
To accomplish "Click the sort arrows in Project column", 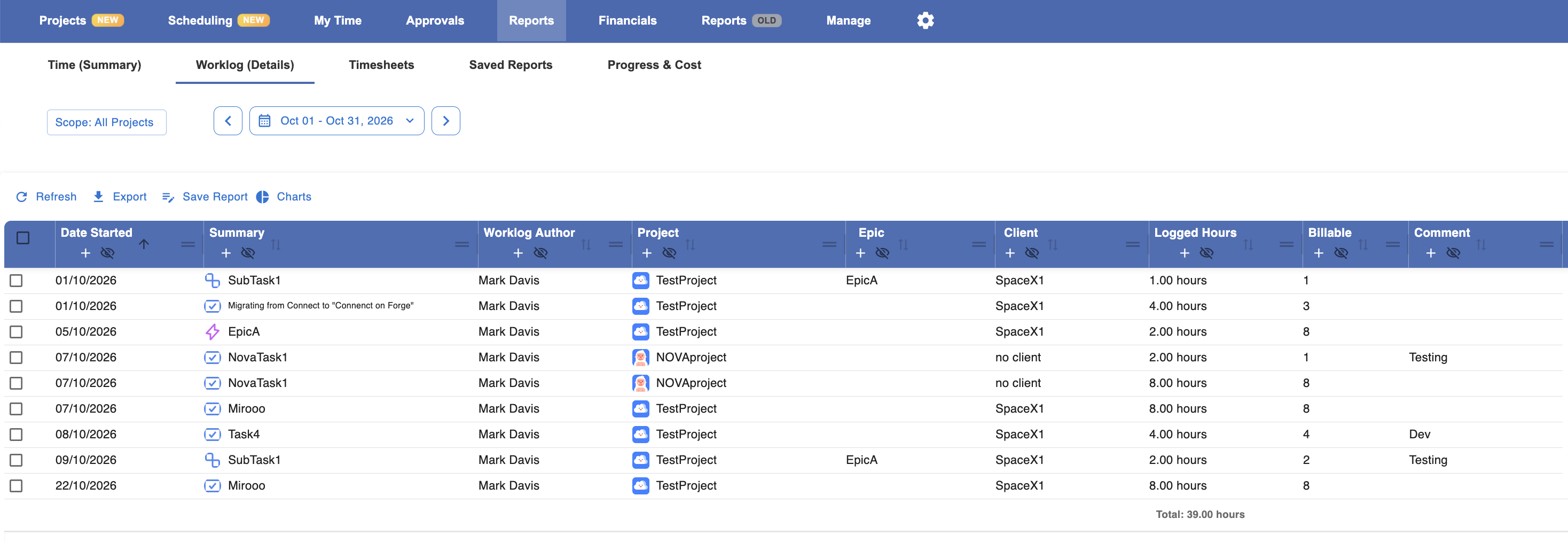I will click(x=689, y=244).
